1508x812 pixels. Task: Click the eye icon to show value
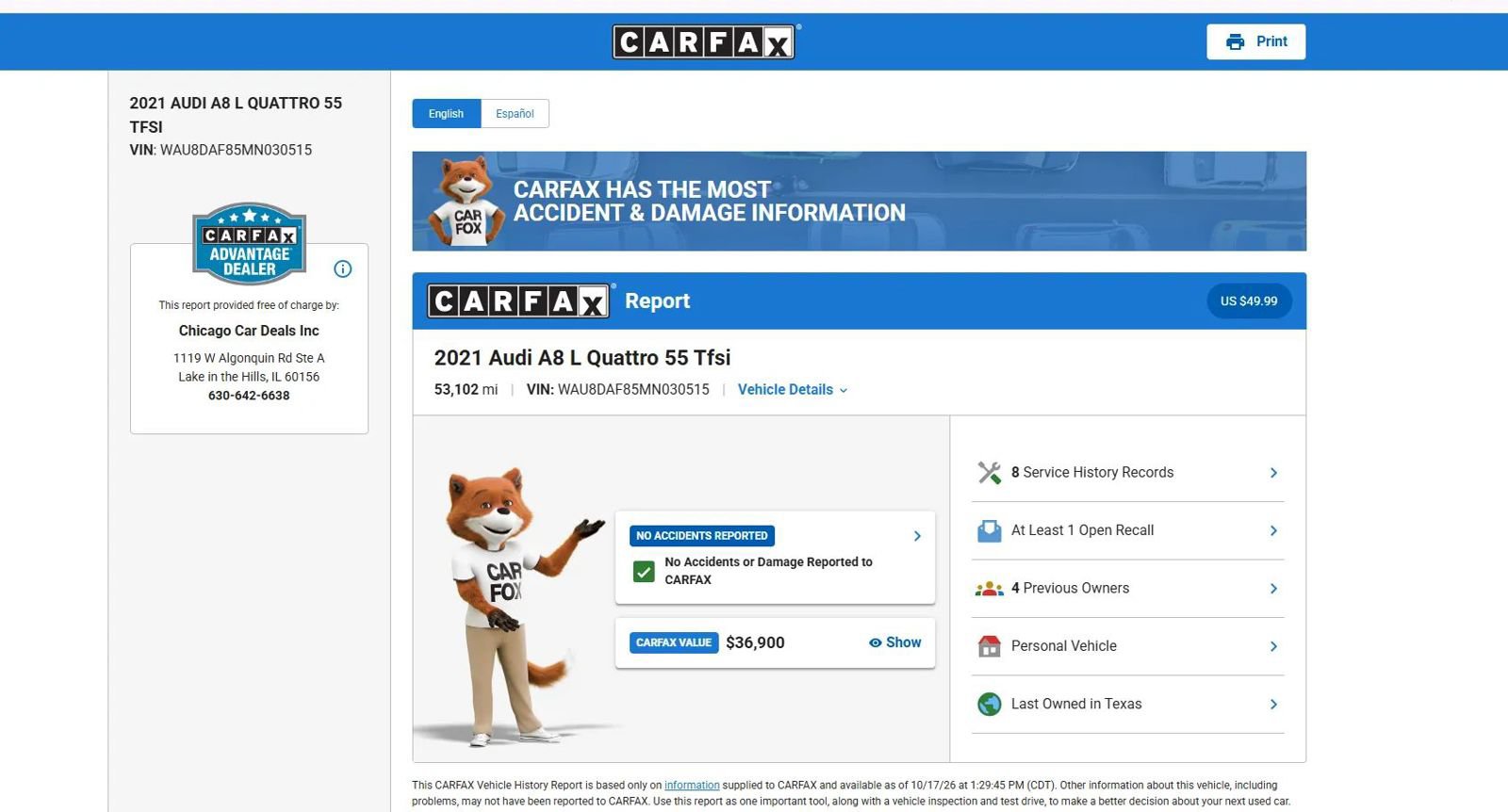(x=876, y=642)
